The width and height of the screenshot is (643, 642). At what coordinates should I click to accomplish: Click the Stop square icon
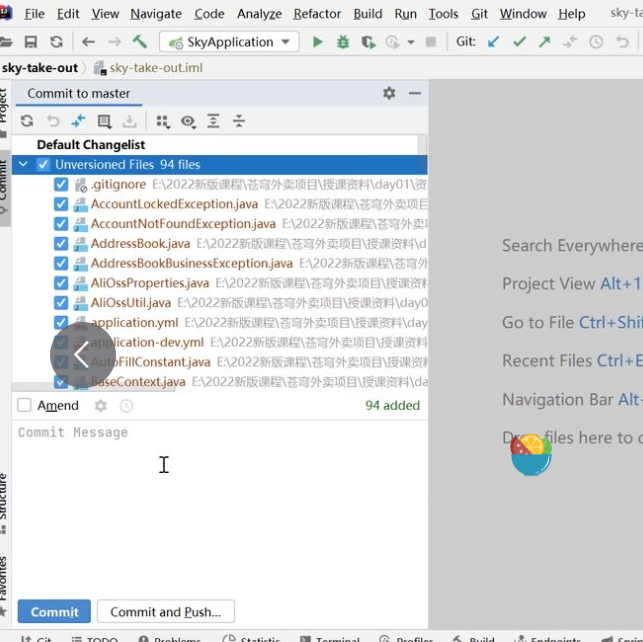click(431, 42)
